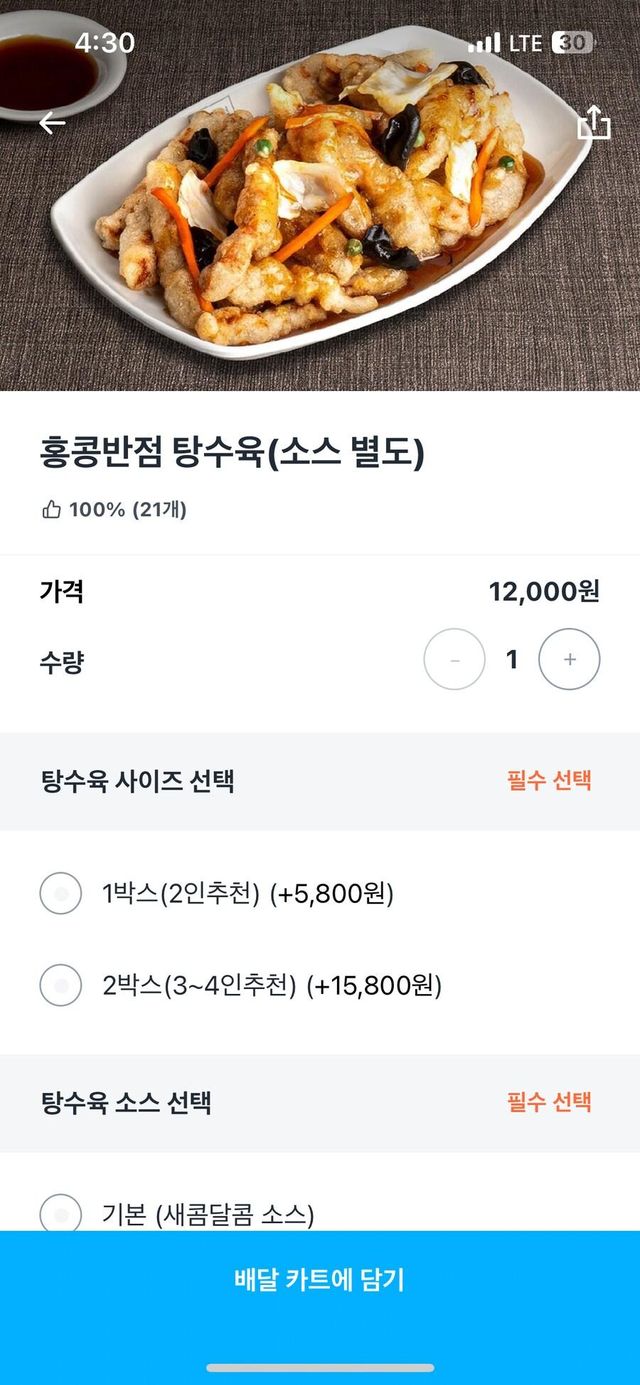Tap the battery level indicator
640x1385 pixels.
pos(573,43)
